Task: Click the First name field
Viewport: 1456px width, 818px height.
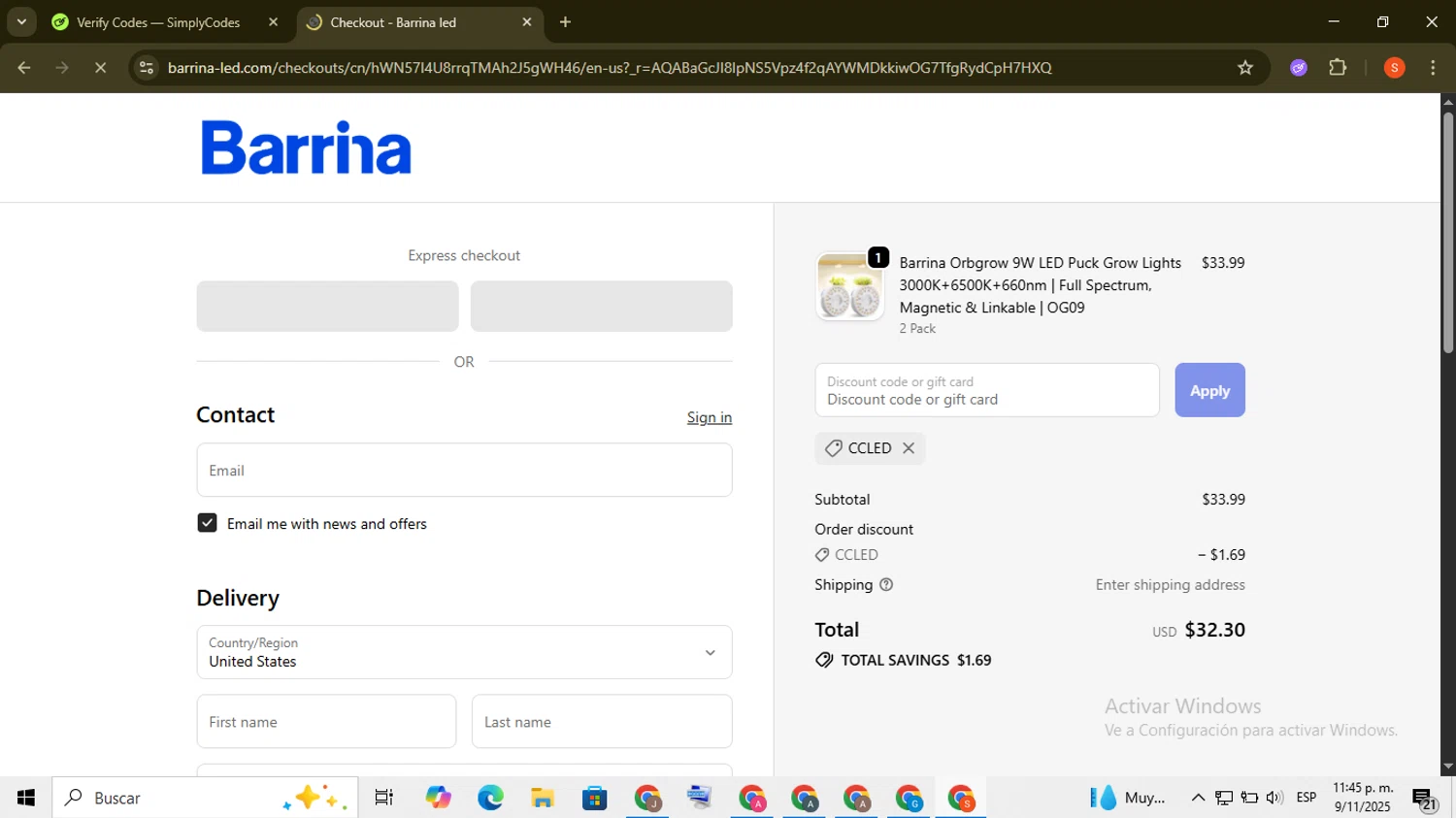Action: tap(326, 722)
